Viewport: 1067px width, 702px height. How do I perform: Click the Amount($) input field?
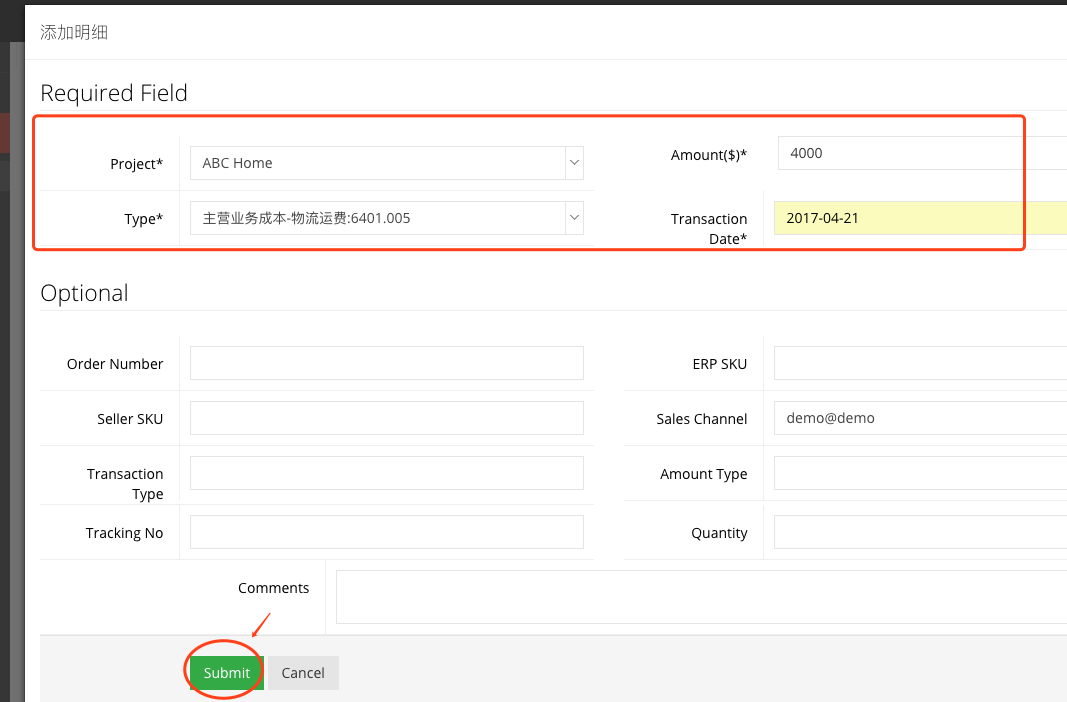[x=922, y=153]
